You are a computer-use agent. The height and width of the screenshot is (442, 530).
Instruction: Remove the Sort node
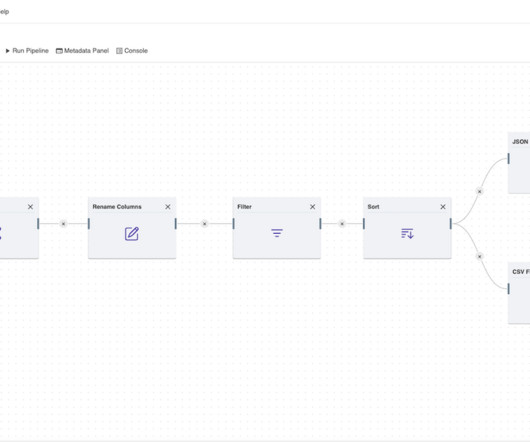pos(443,207)
